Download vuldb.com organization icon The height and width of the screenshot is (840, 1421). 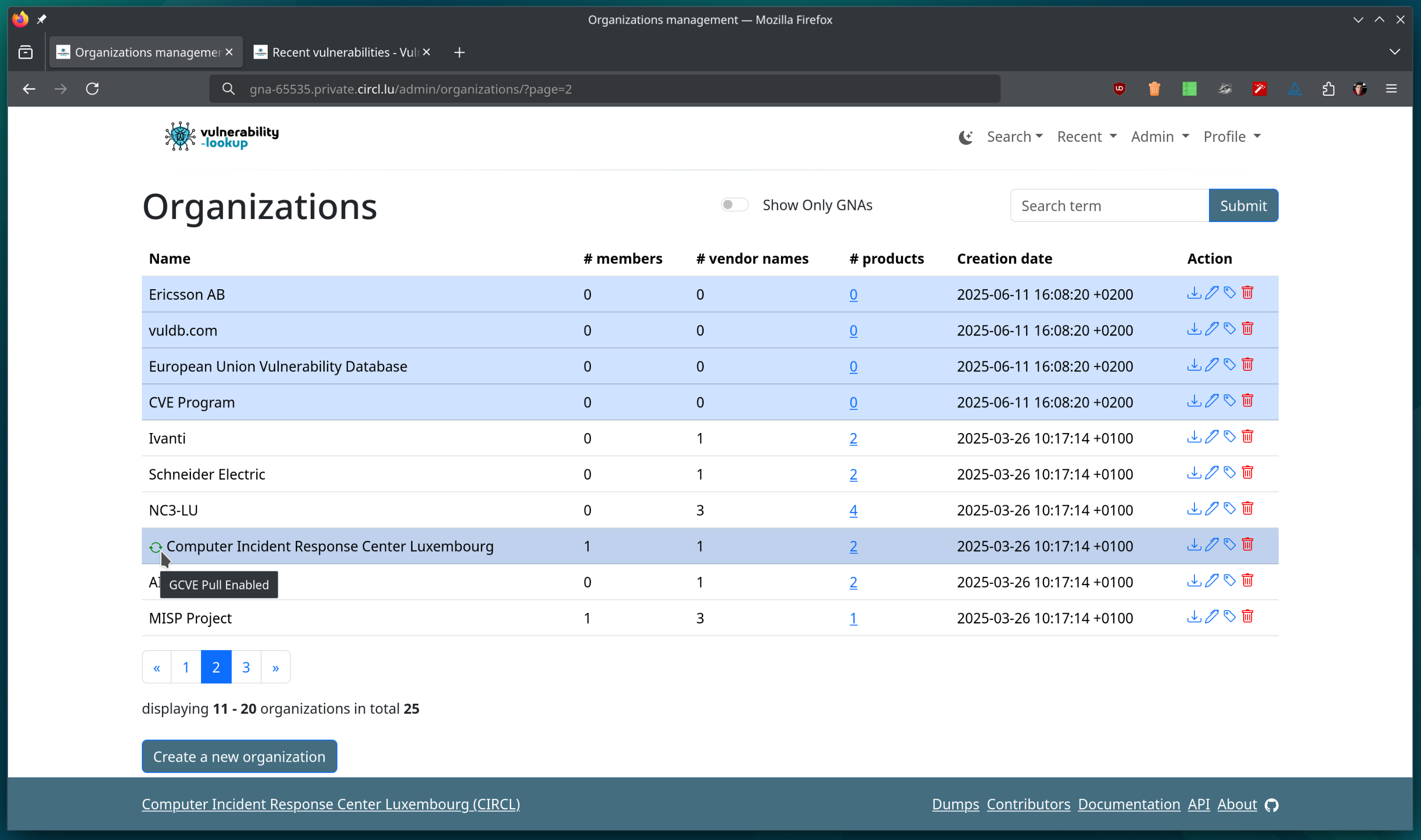point(1193,329)
